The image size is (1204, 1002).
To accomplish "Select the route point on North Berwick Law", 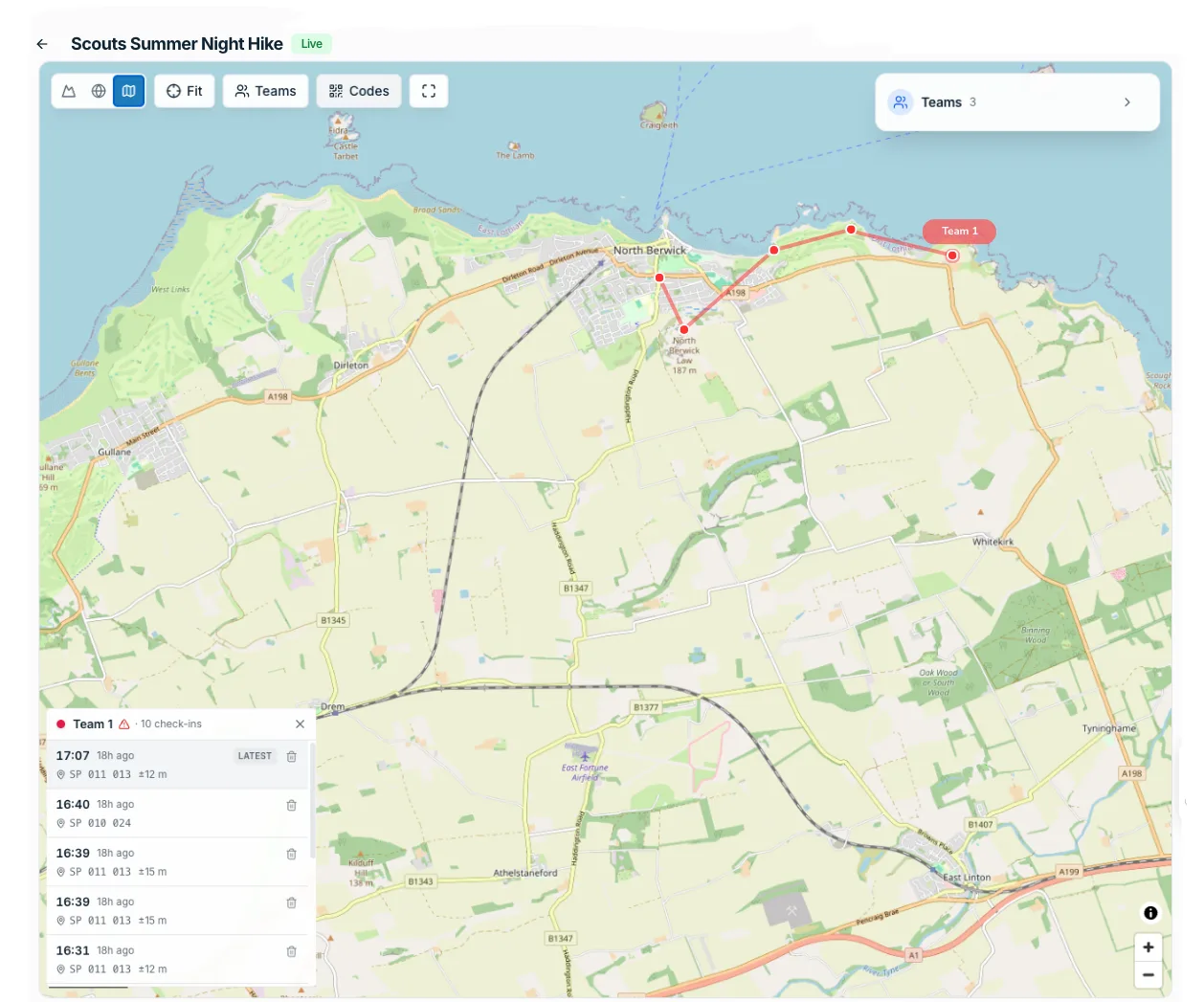I will pyautogui.click(x=684, y=329).
